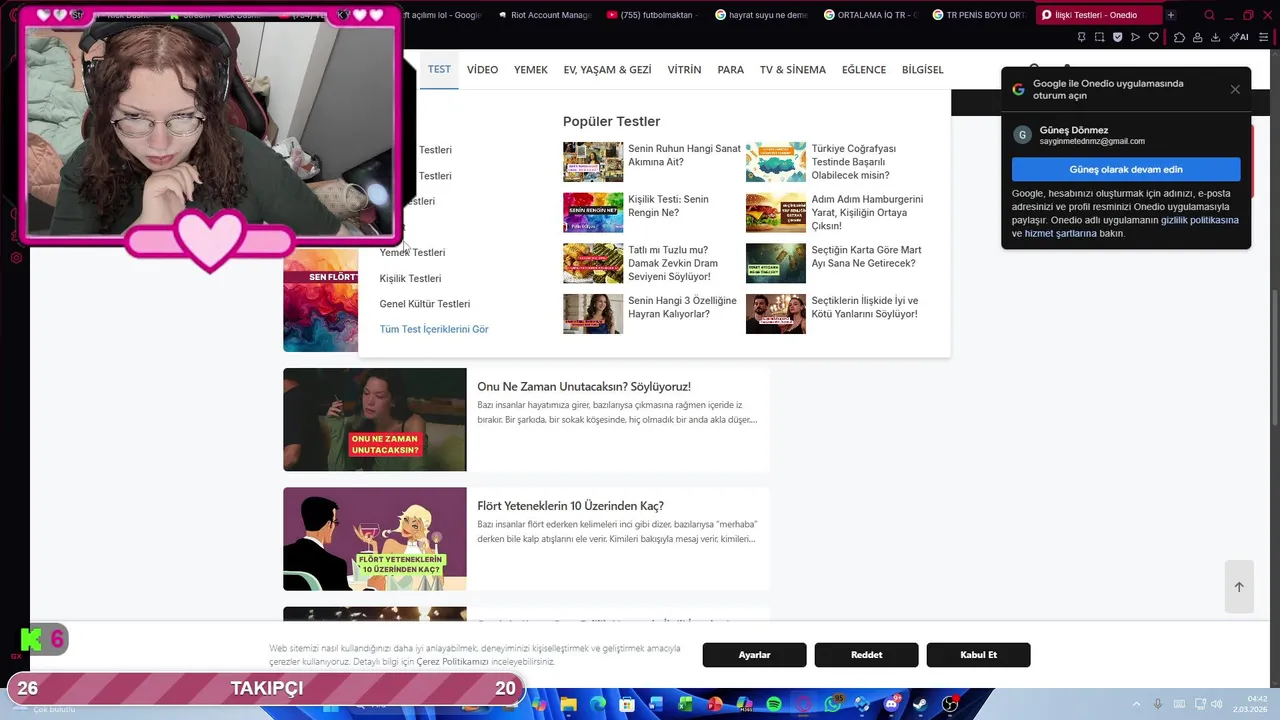Screen dimensions: 1280x720
Task: Click the Reddet cookie button
Action: 866,655
